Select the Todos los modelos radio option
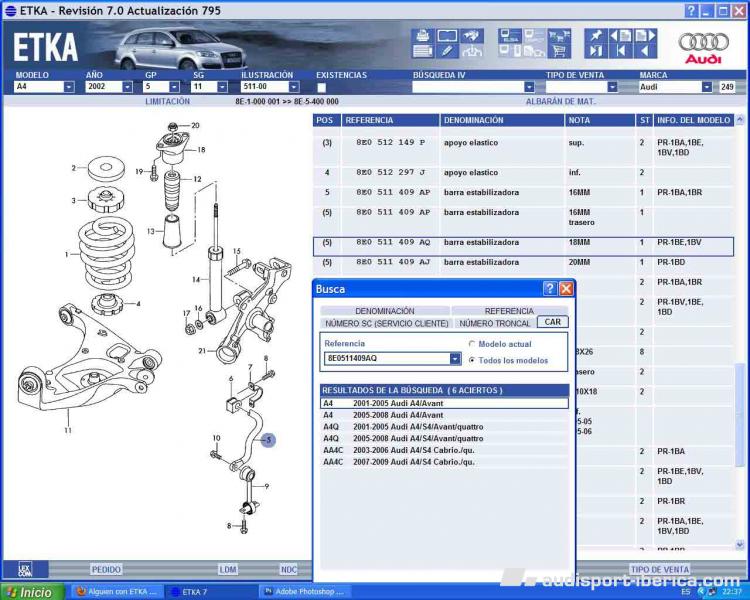The image size is (750, 600). click(x=472, y=360)
